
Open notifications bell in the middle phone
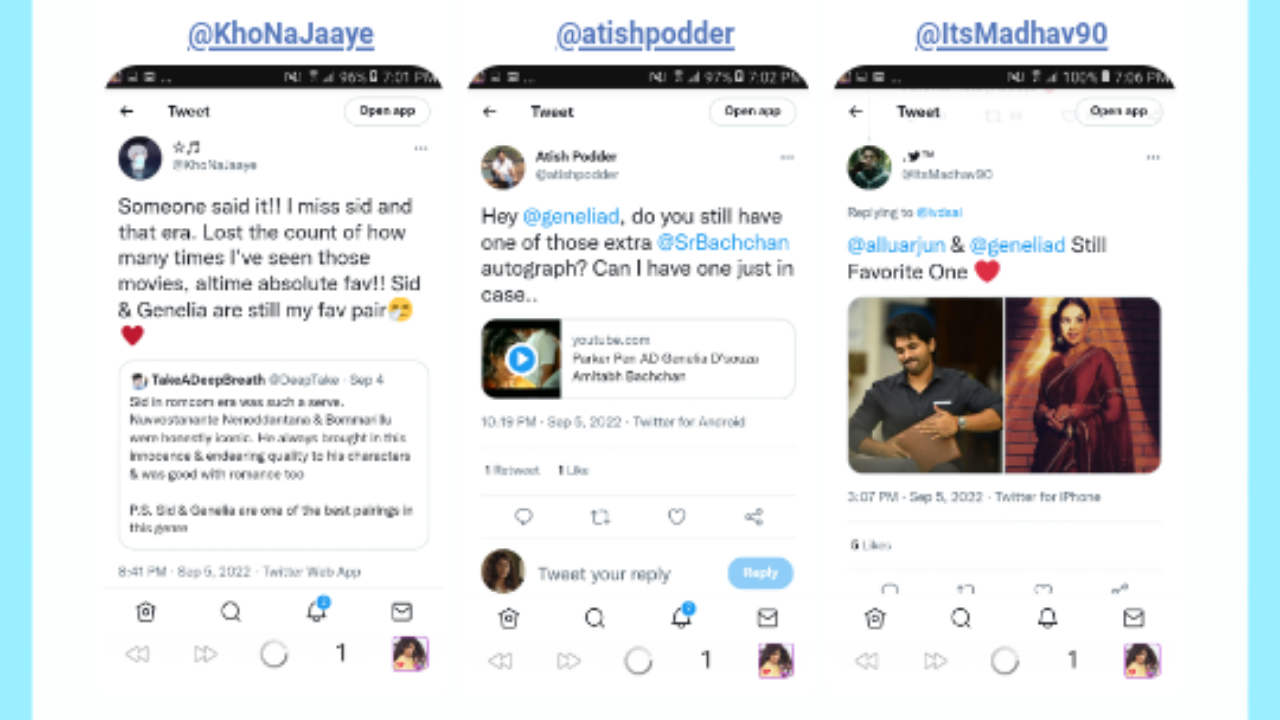coord(682,616)
